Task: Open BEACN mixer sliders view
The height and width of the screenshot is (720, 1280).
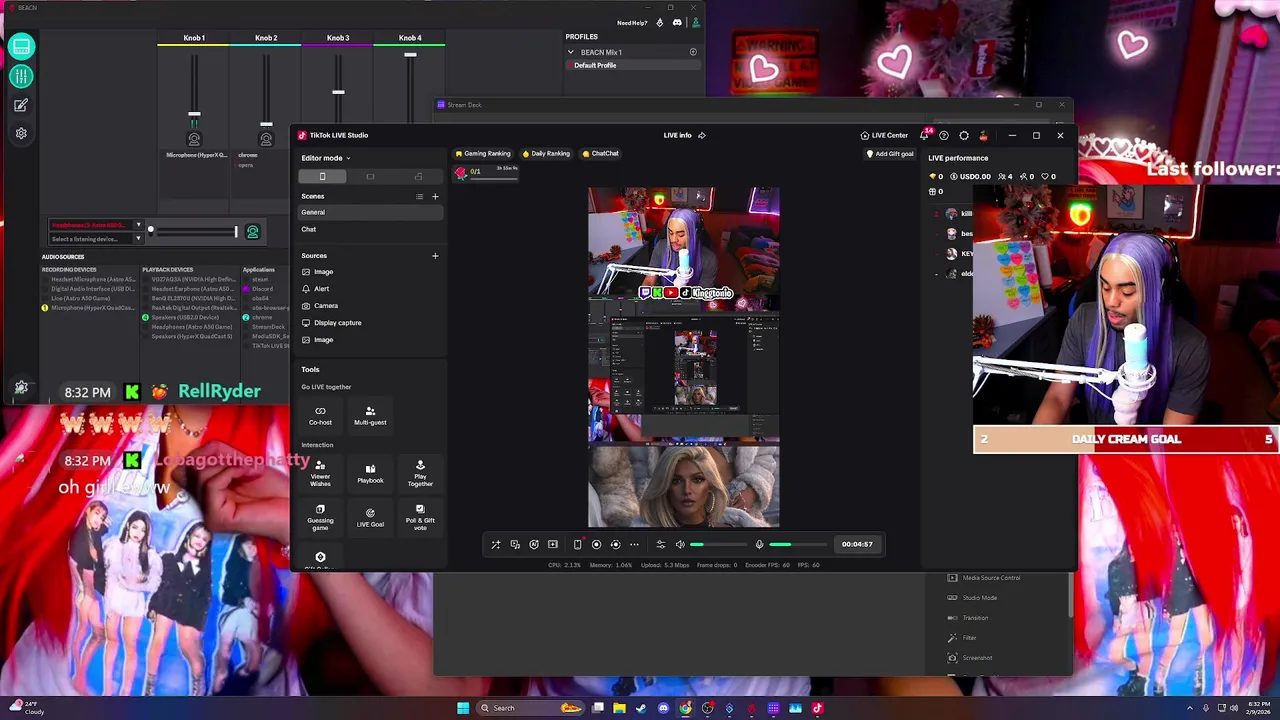Action: coord(21,76)
